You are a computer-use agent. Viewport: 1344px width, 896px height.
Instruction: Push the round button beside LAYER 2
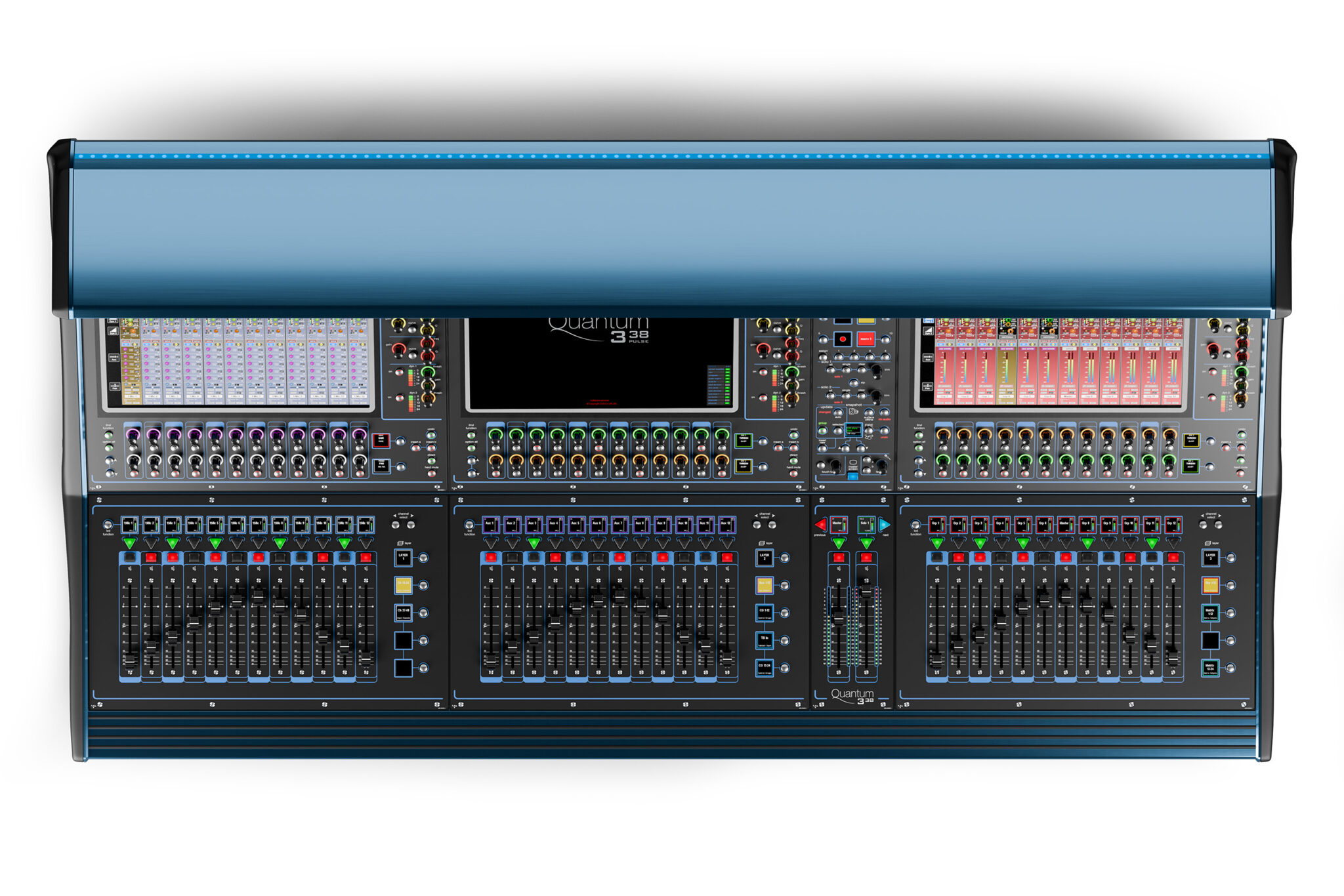tap(784, 558)
